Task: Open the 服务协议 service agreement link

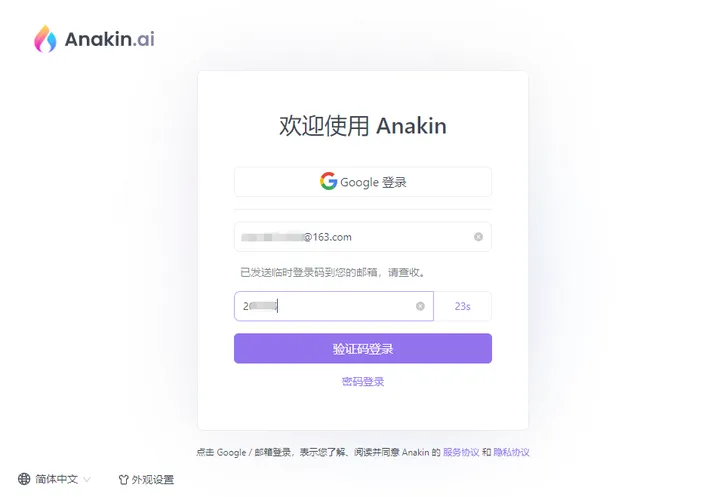Action: pos(461,452)
